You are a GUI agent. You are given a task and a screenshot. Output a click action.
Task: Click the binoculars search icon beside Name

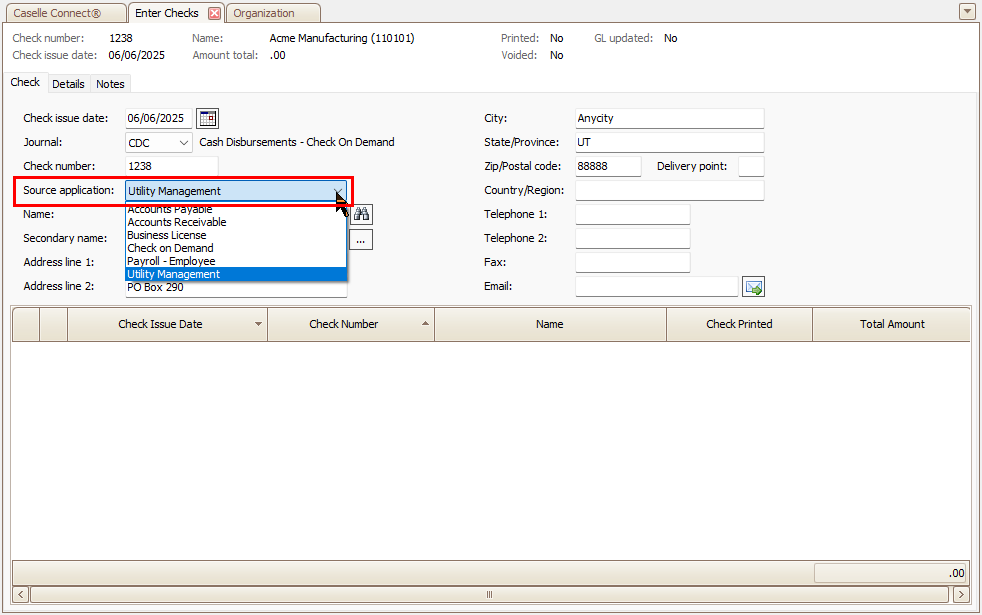pyautogui.click(x=361, y=214)
